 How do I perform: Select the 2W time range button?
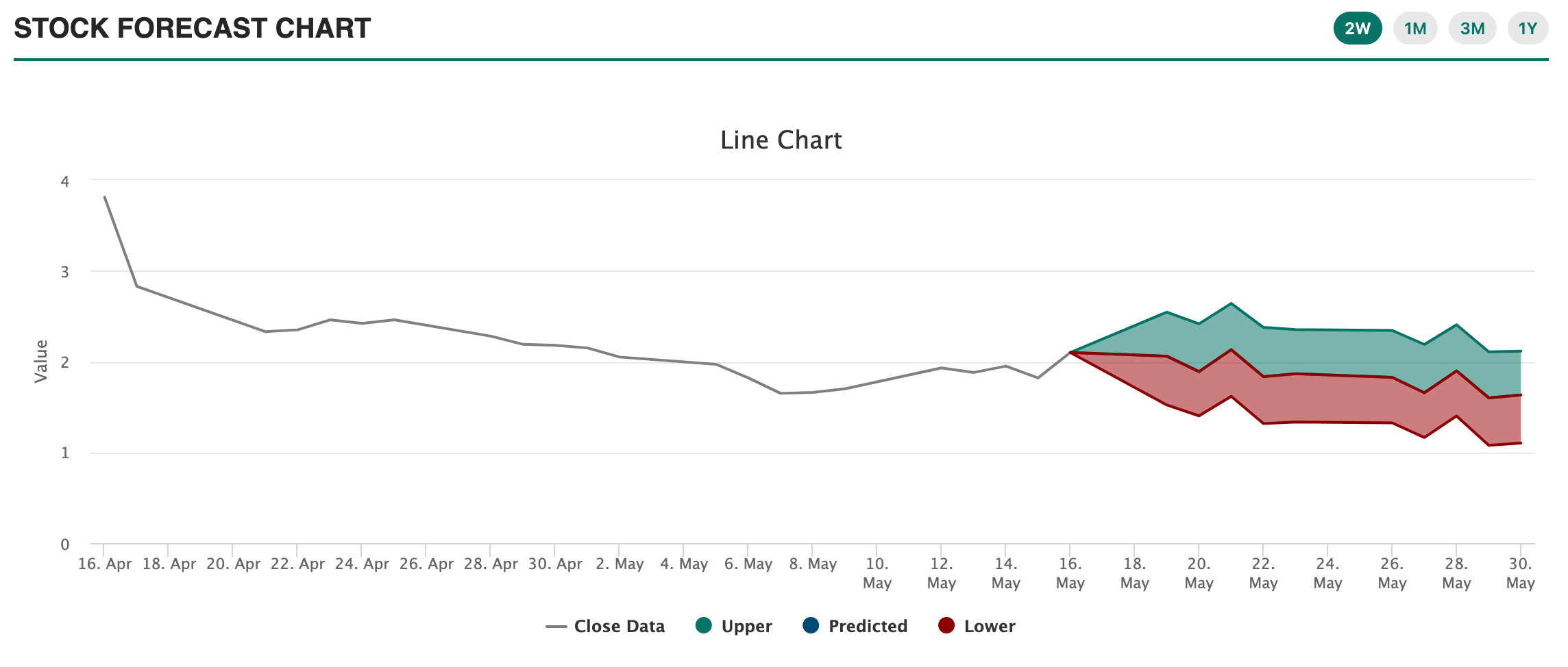(1357, 29)
